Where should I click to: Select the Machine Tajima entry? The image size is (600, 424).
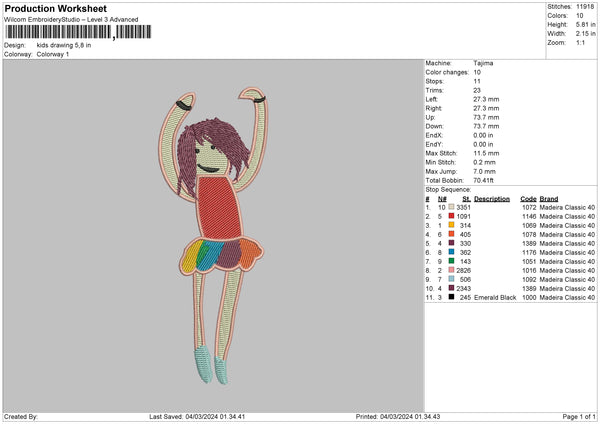483,62
